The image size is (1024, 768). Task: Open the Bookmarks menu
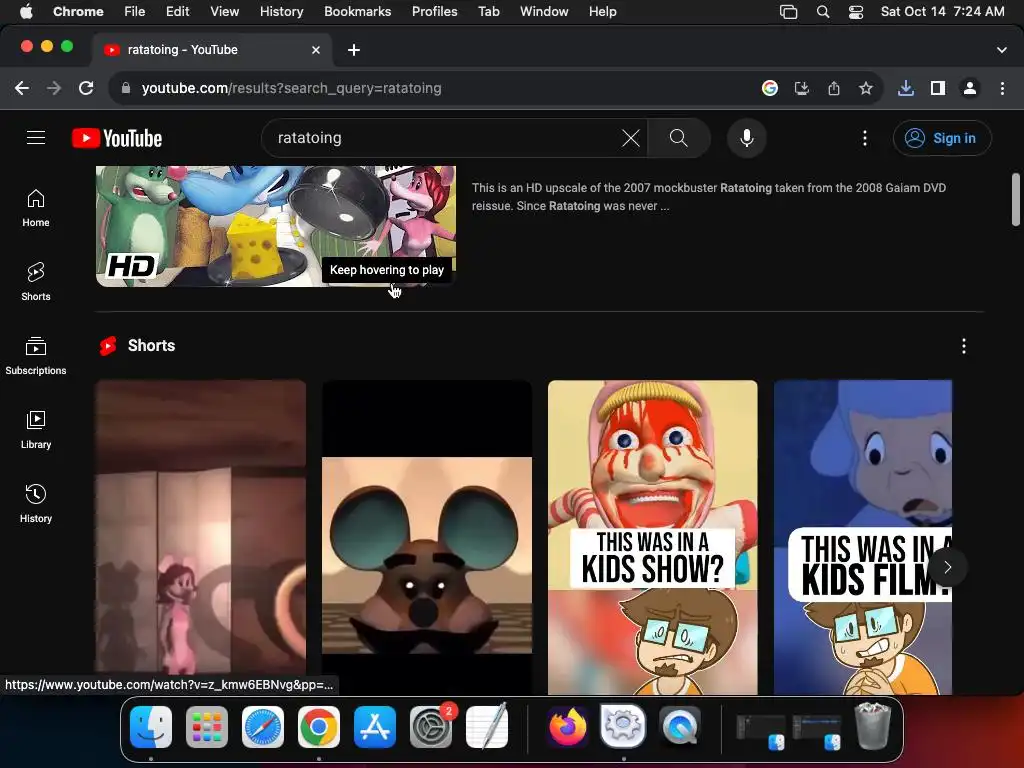357,12
